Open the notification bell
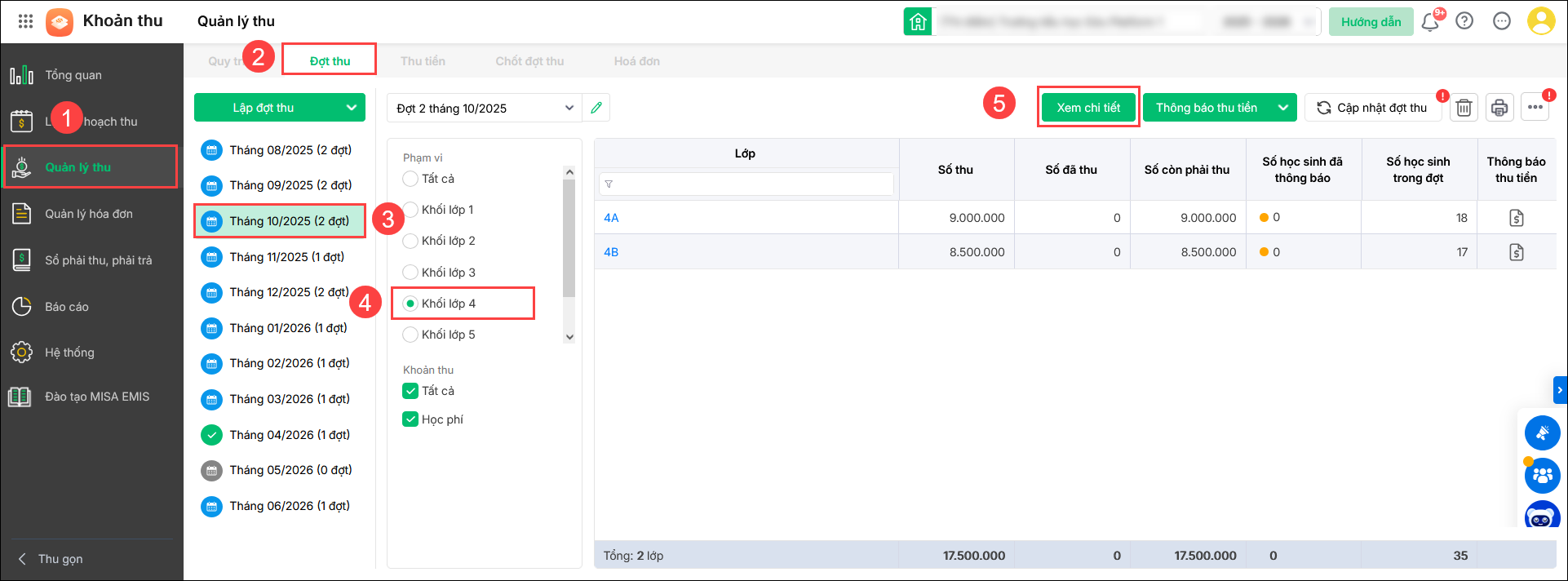Image resolution: width=1568 pixels, height=581 pixels. 1430,22
